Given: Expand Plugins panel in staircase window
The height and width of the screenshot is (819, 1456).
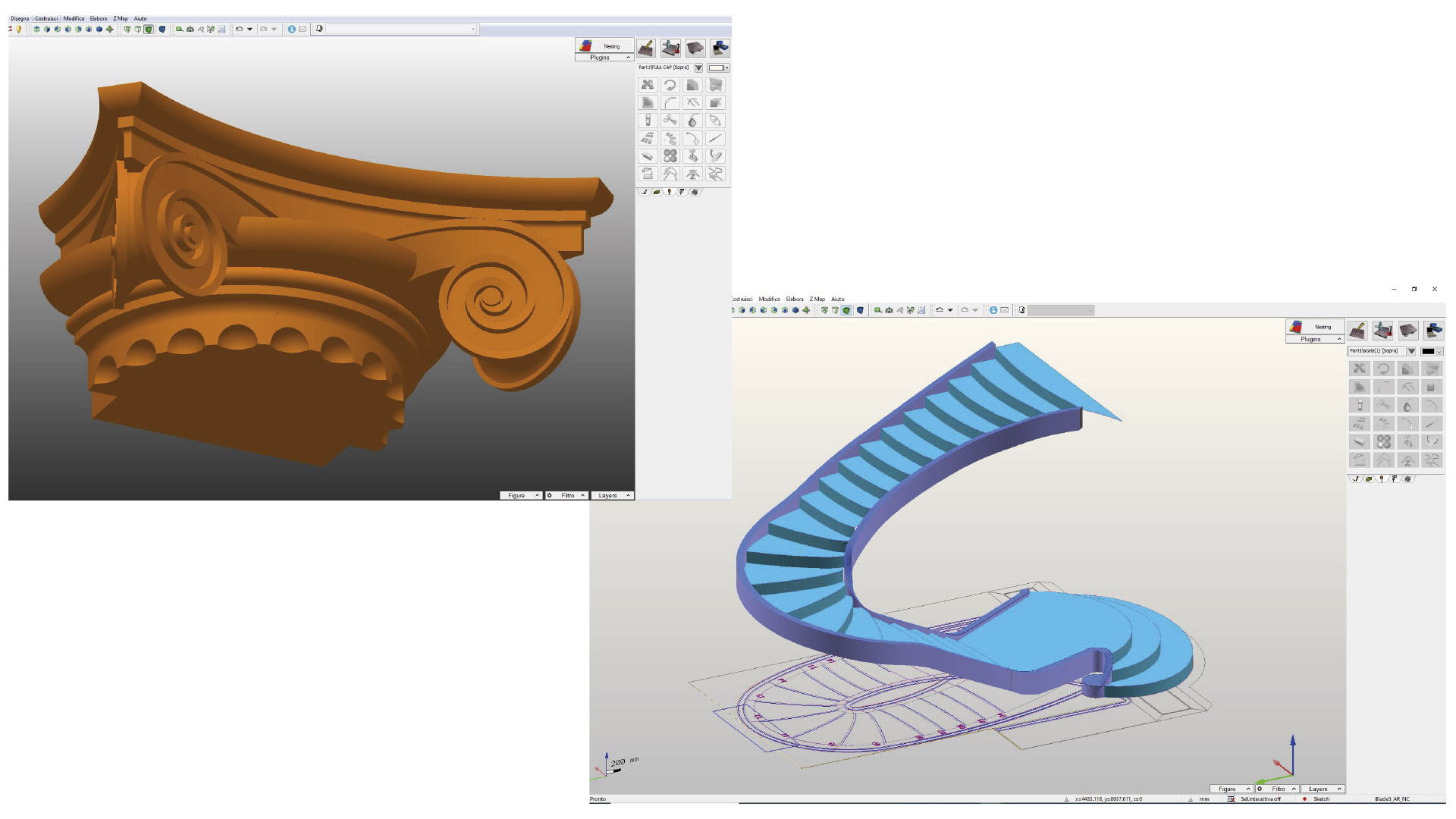Looking at the screenshot, I should pyautogui.click(x=1315, y=339).
